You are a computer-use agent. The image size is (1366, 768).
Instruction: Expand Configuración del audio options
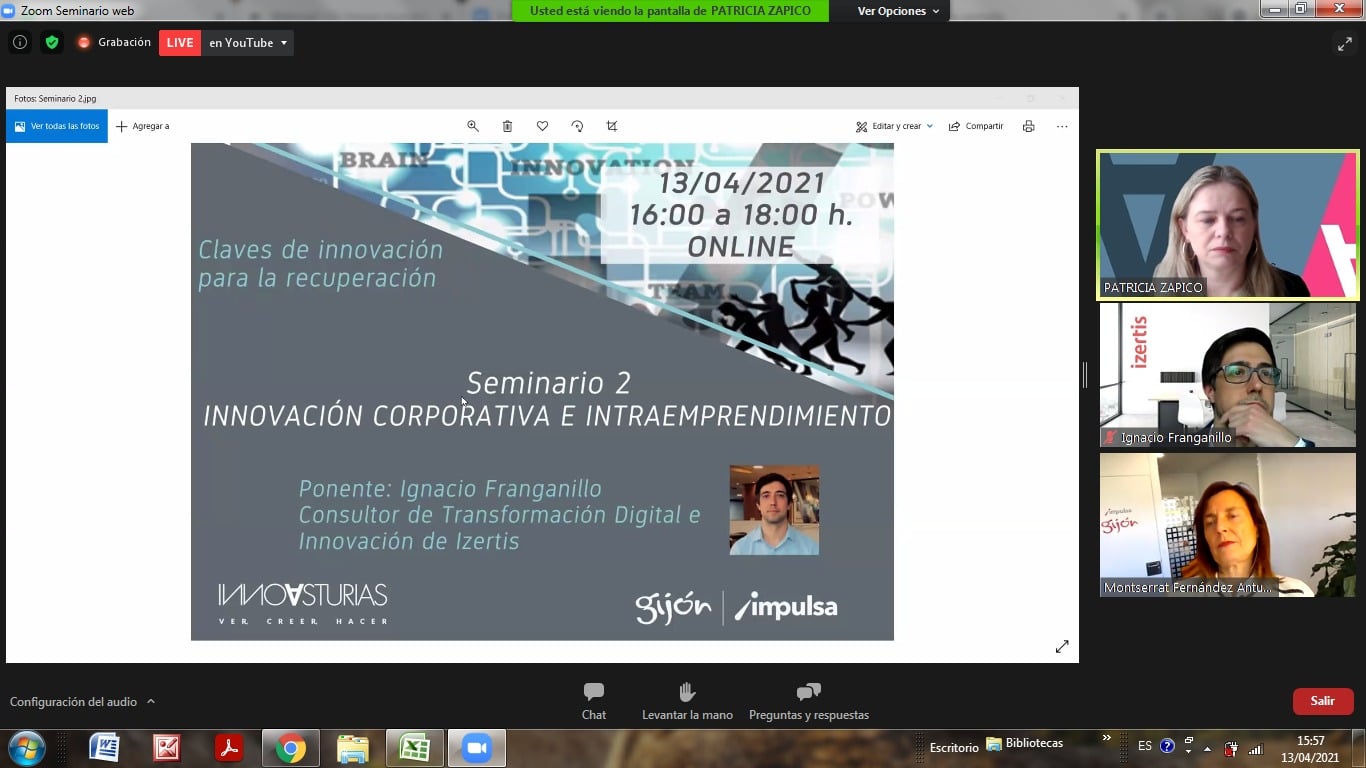click(x=151, y=702)
